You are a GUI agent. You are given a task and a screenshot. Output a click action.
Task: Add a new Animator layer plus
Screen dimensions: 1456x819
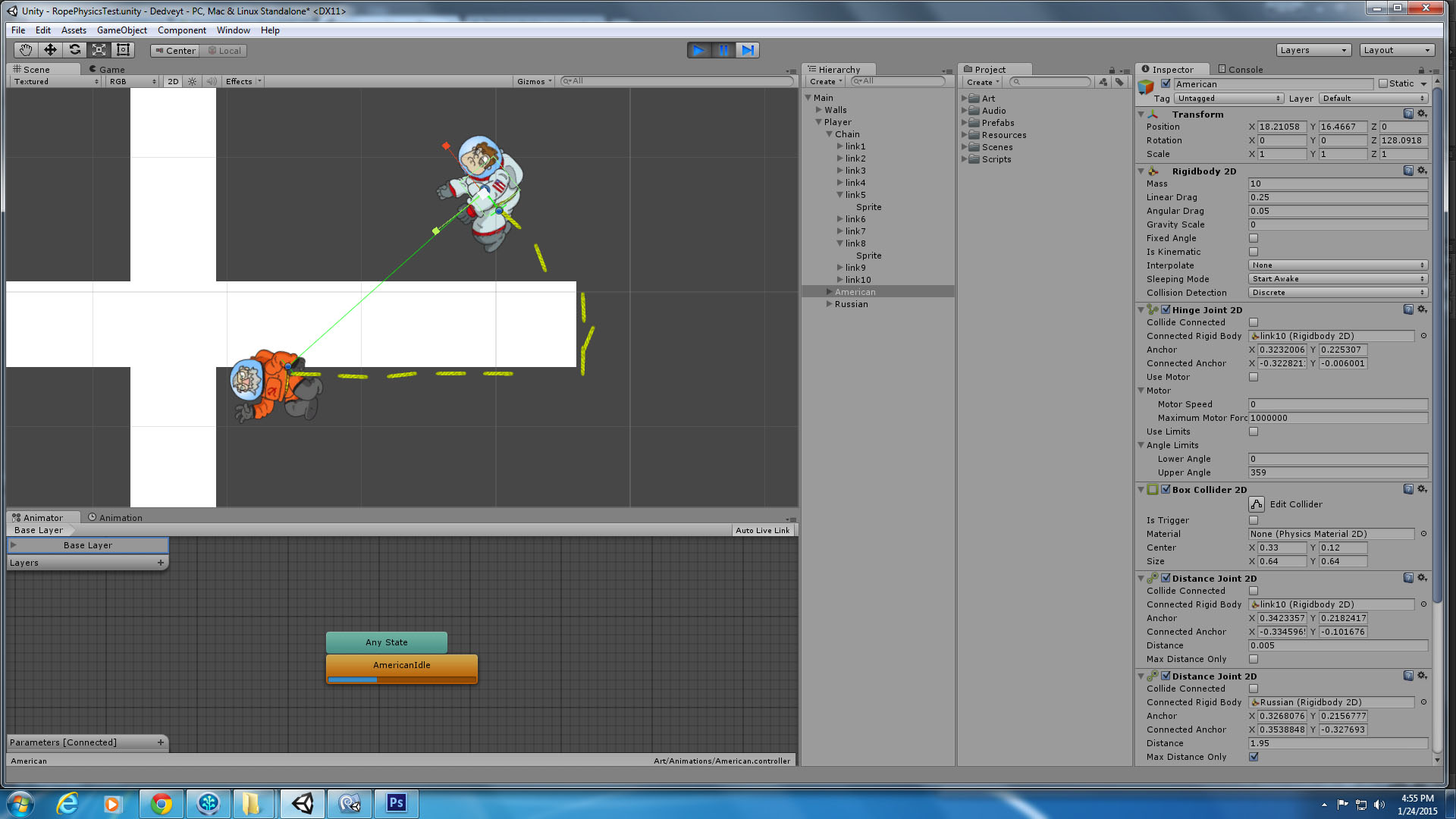161,563
